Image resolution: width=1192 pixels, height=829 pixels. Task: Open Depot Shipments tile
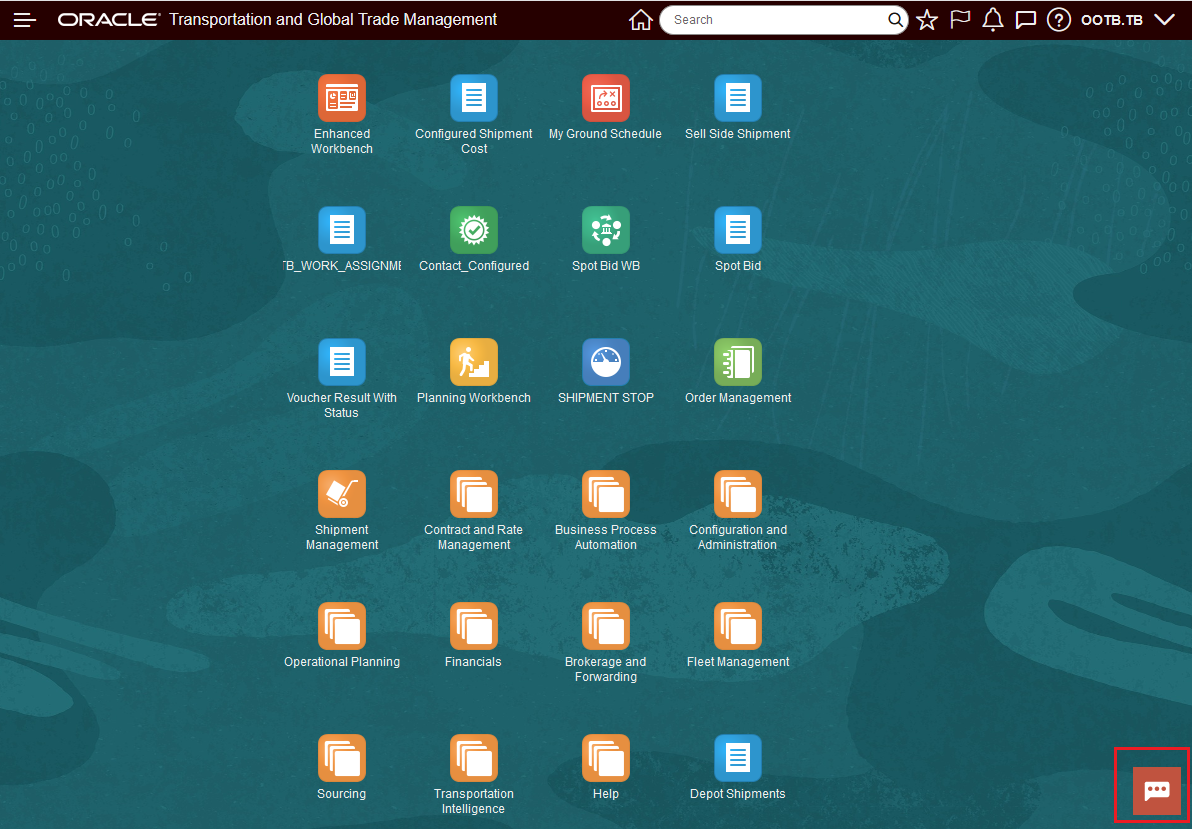click(737, 758)
